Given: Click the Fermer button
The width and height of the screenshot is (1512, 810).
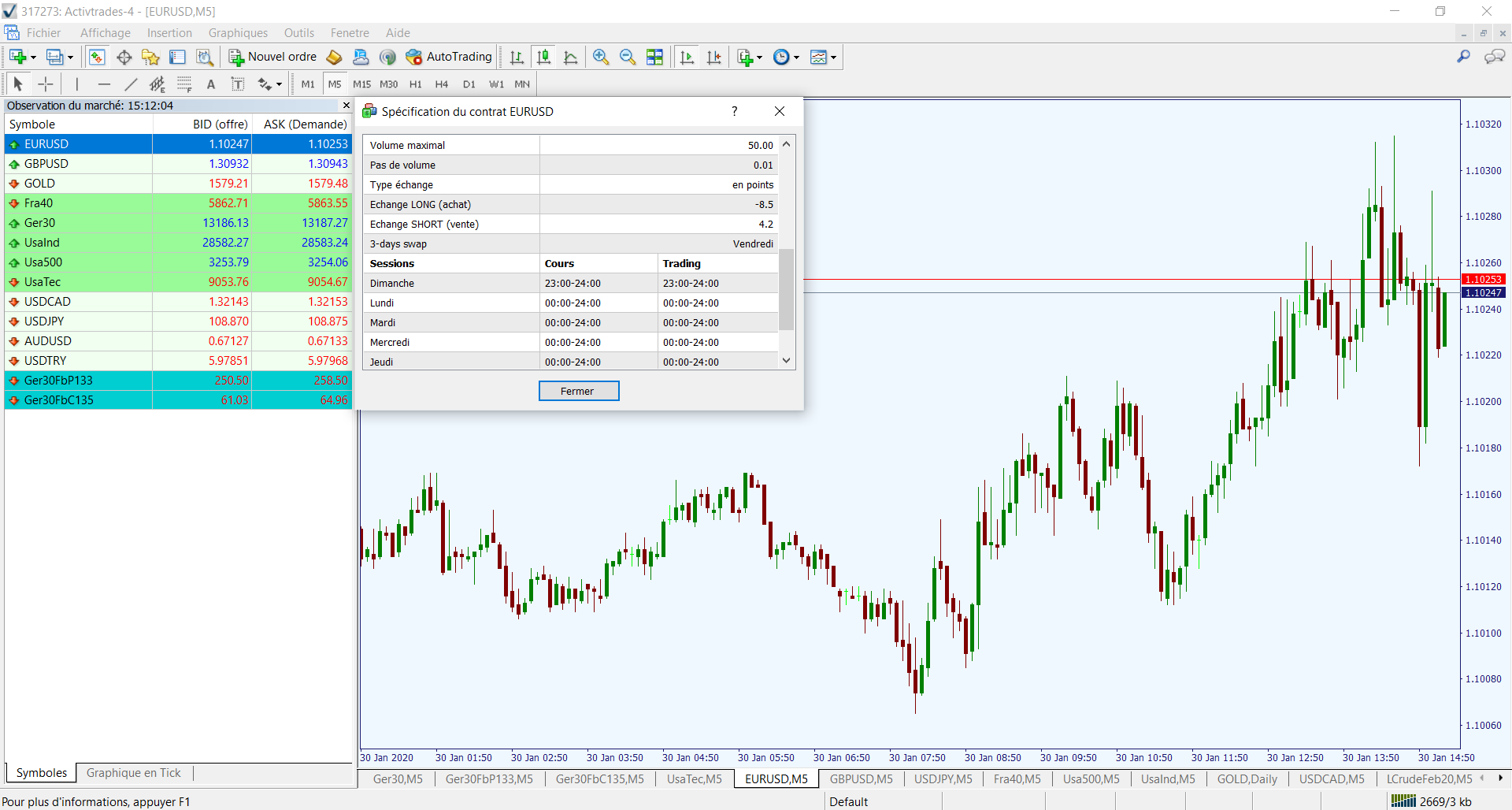Looking at the screenshot, I should (578, 391).
